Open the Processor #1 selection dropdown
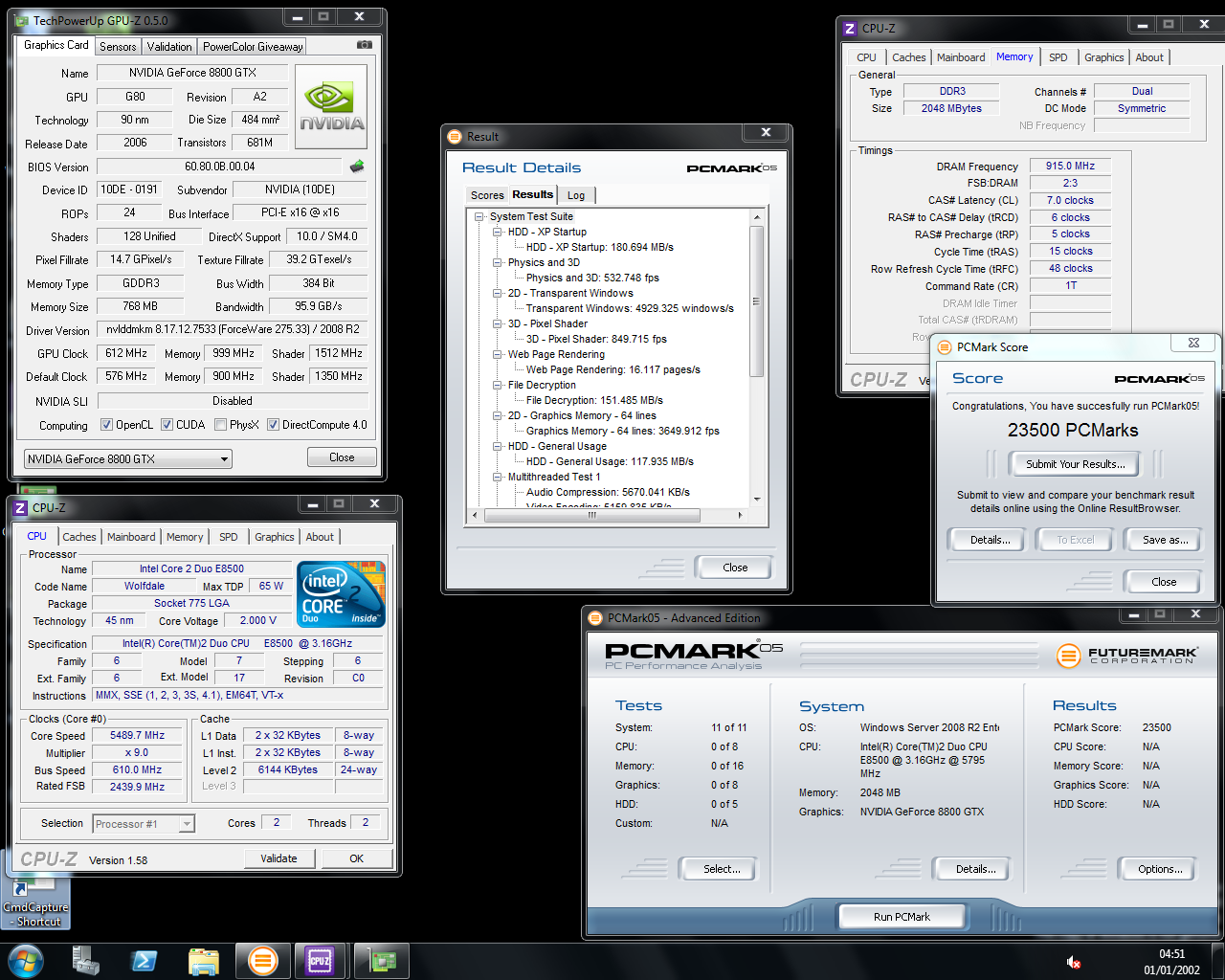Image resolution: width=1225 pixels, height=980 pixels. click(144, 823)
